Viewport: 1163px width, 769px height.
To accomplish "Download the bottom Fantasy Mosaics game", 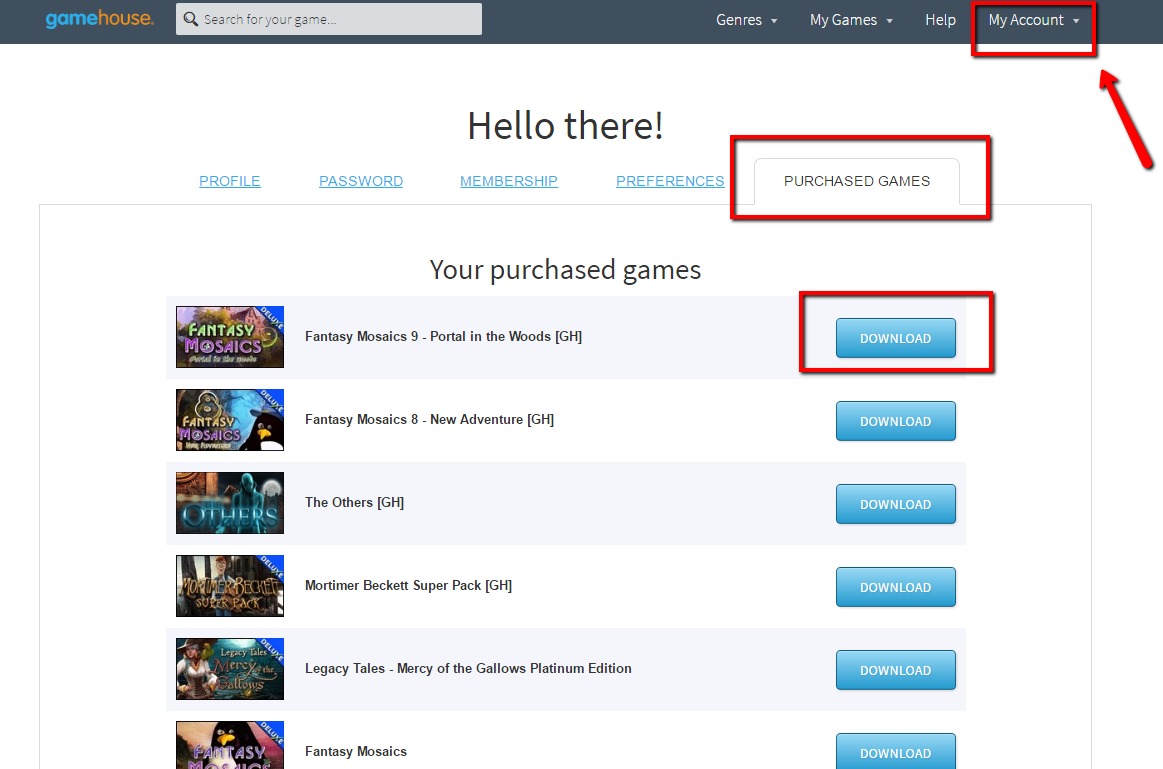I will pos(895,751).
